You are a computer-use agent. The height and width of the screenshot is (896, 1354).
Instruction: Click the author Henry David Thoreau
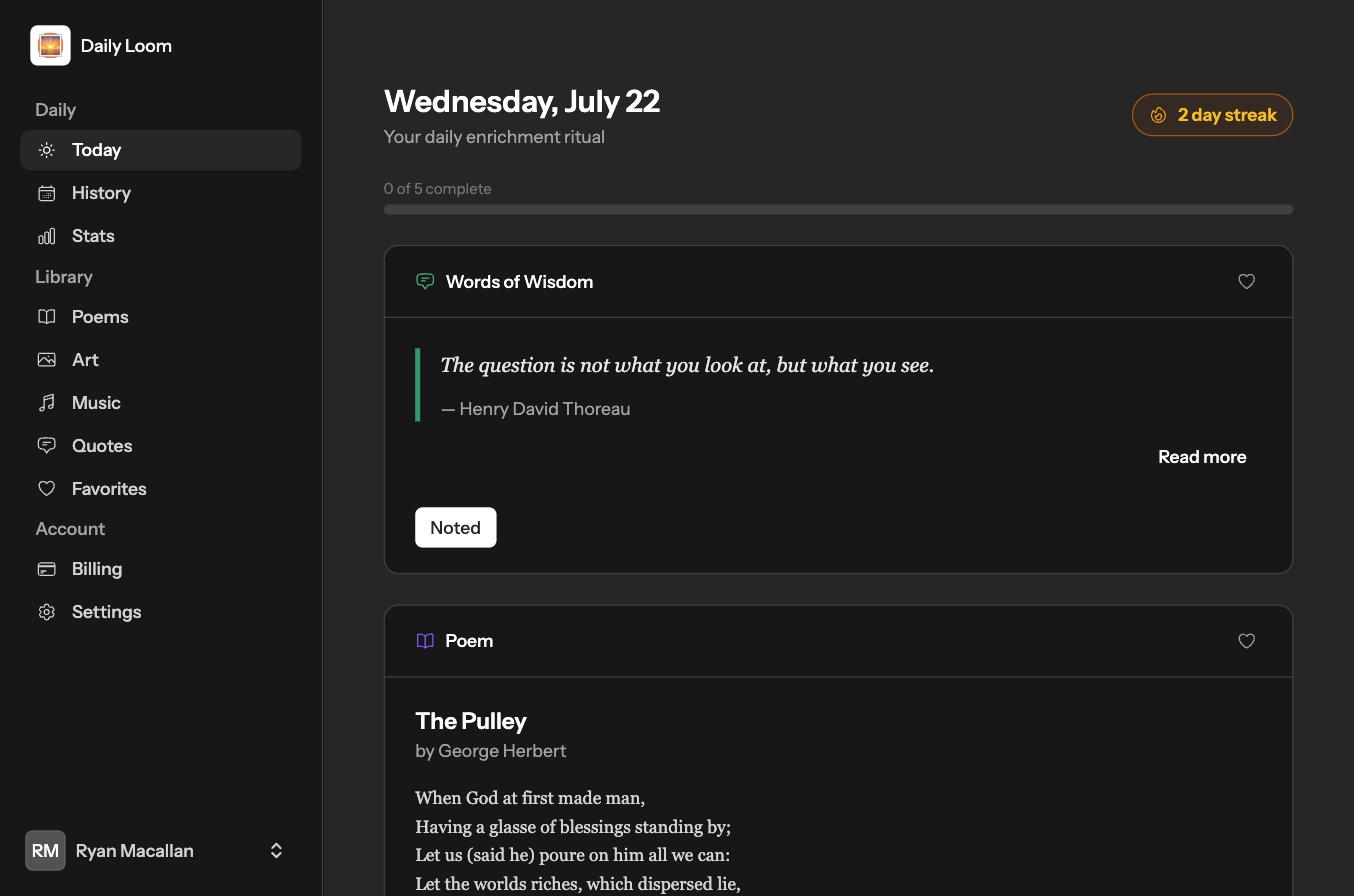(545, 409)
